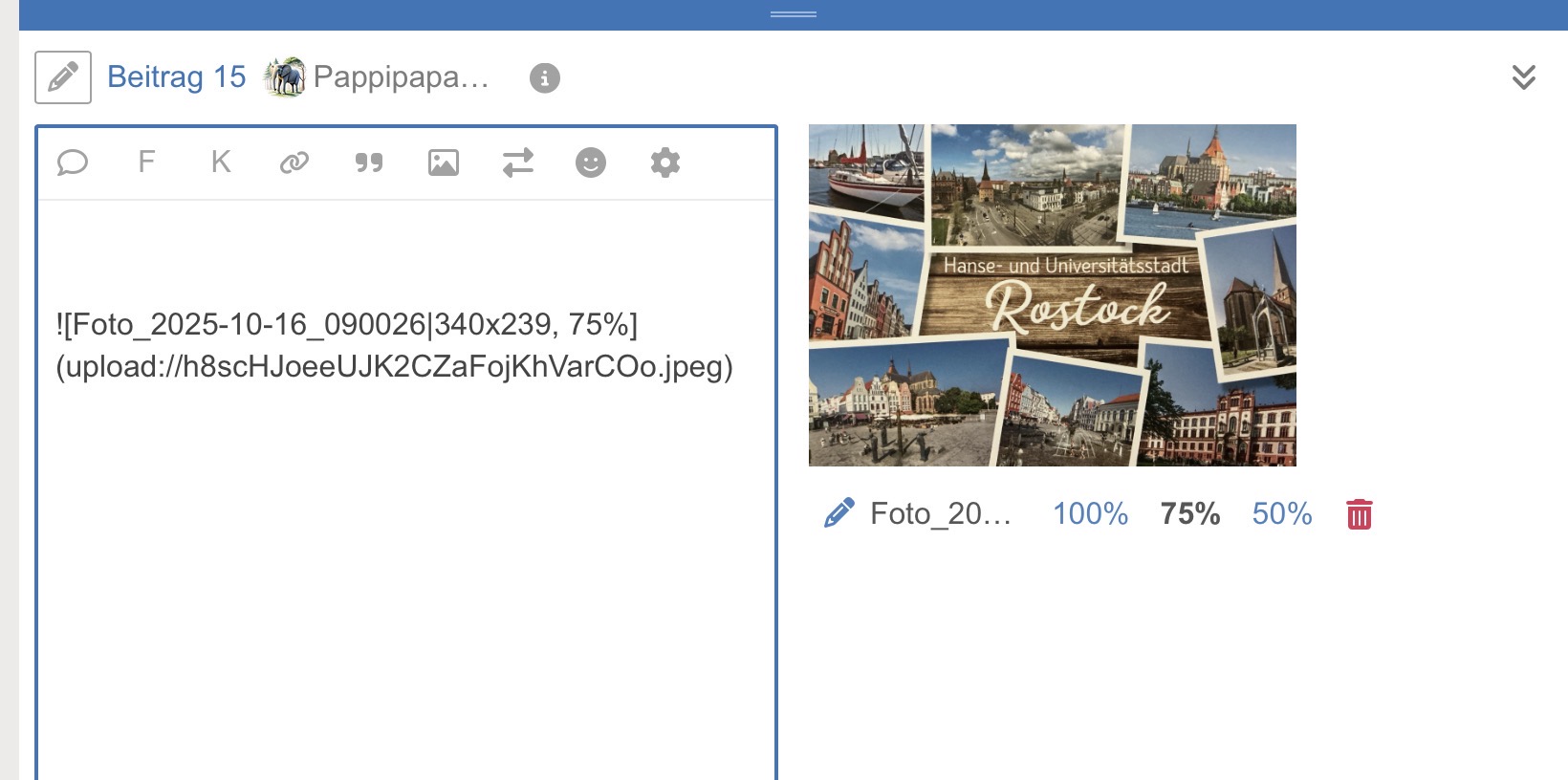Viewport: 1568px width, 780px height.
Task: Open the gear options menu in toolbar
Action: click(x=665, y=162)
